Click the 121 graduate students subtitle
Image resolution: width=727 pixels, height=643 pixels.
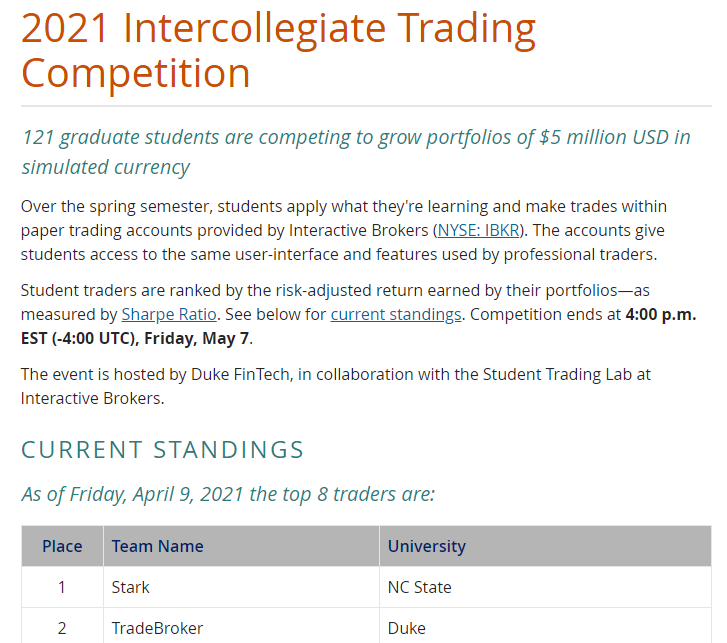pos(356,152)
